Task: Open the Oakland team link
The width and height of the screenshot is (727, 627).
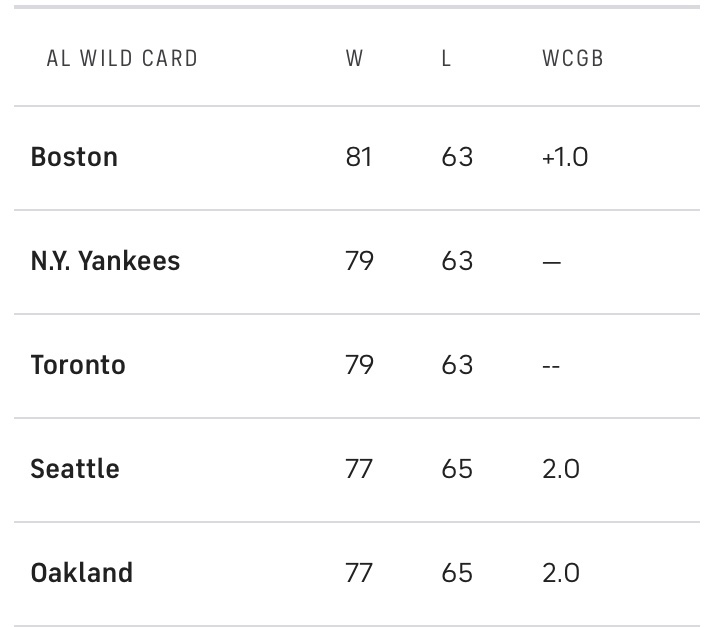Action: [x=82, y=573]
